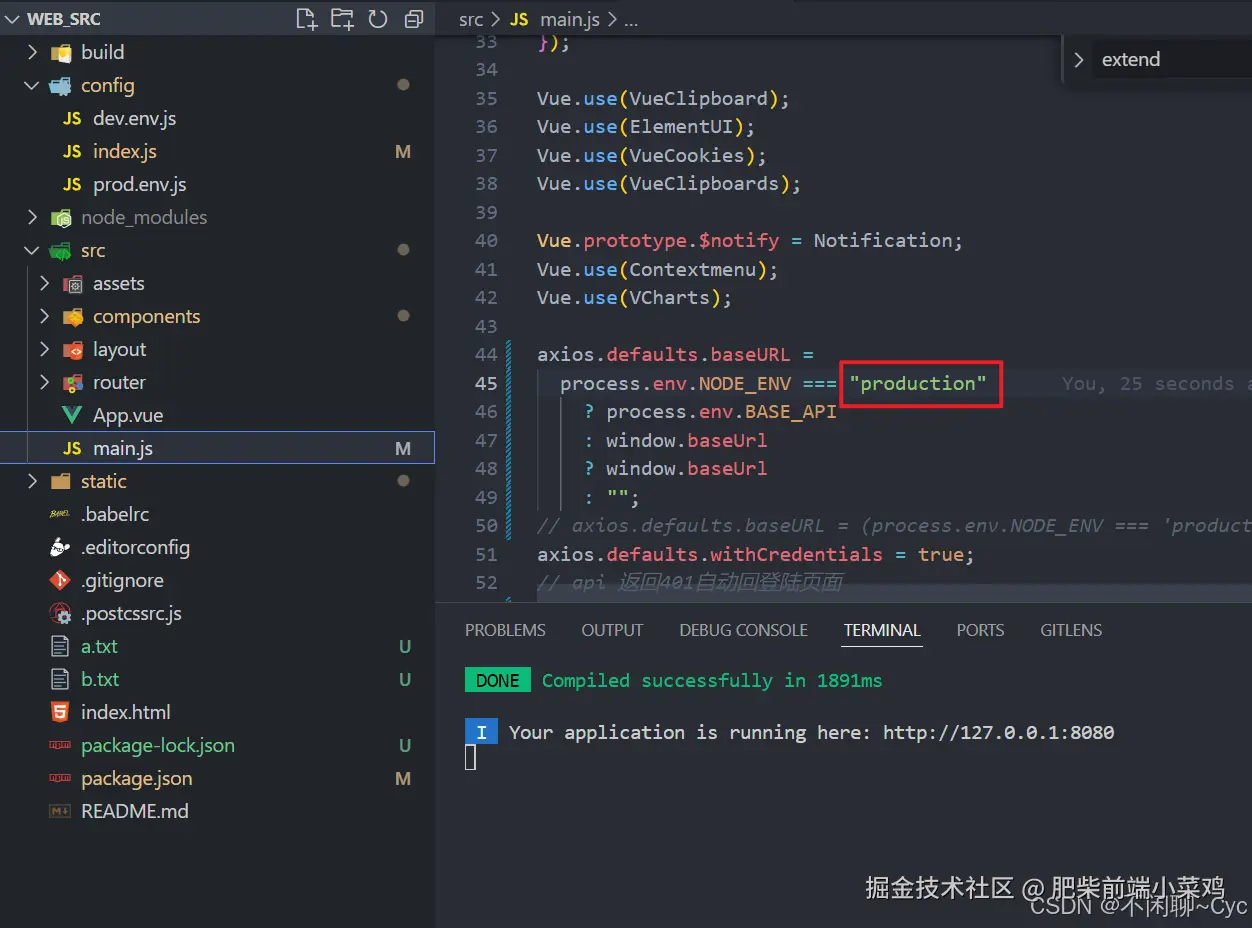Screen dimensions: 1252x928
Task: Click the JS icon beside prod.env.js
Action: point(72,184)
